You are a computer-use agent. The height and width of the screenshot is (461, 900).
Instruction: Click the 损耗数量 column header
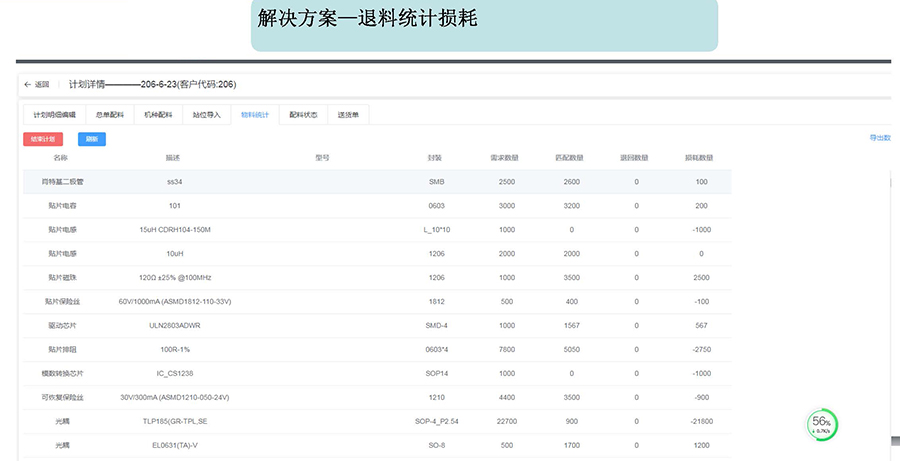click(698, 158)
